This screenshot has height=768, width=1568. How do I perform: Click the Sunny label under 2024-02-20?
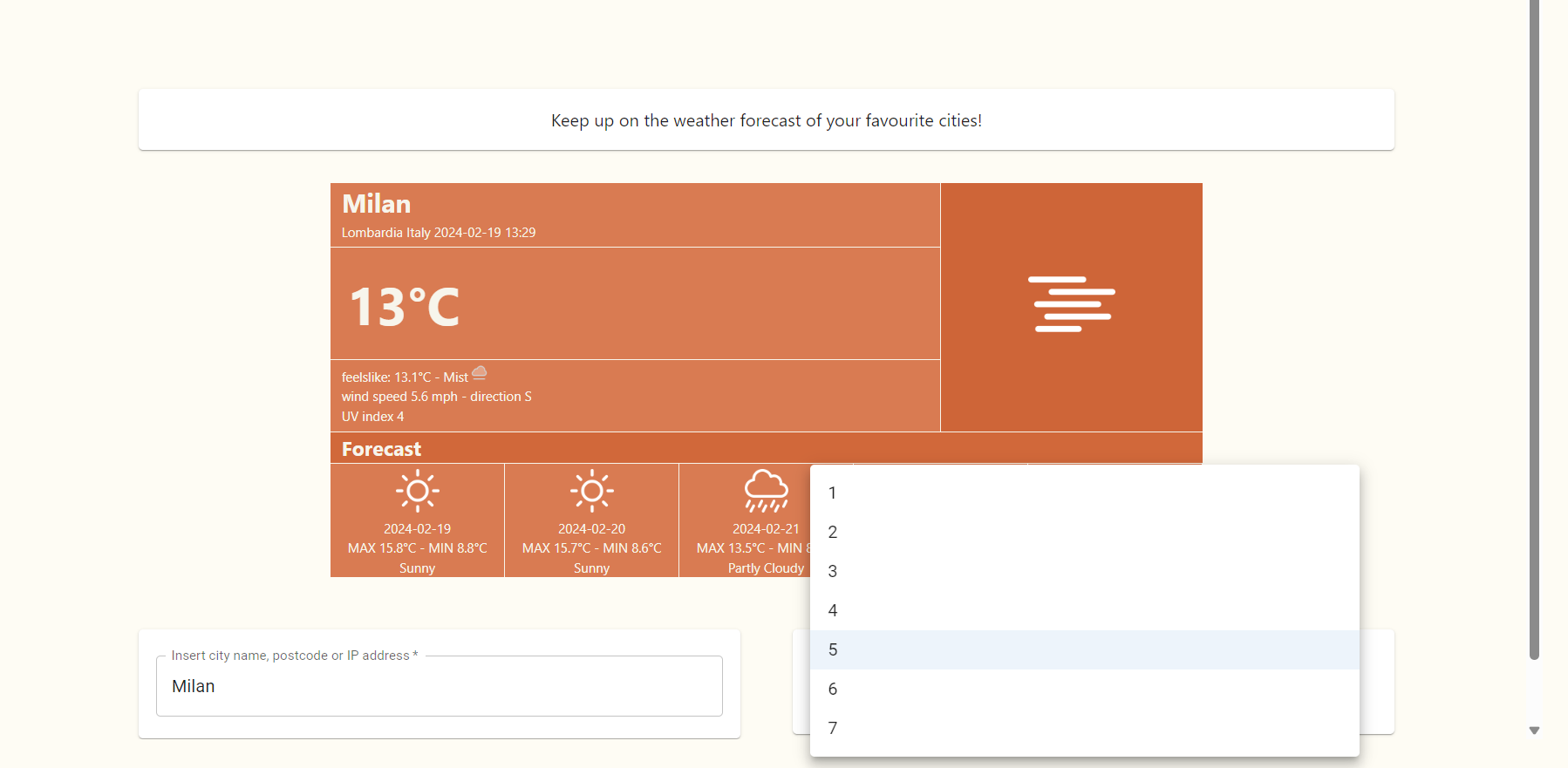(x=592, y=568)
